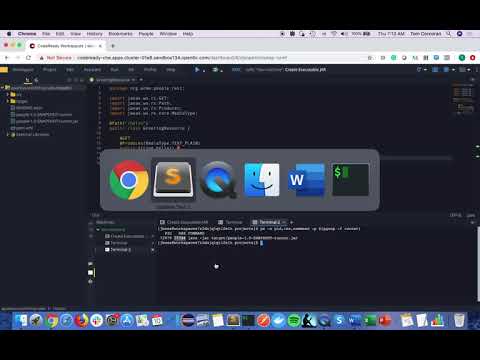
Task: Open Firefox from the Dock
Action: click(82, 320)
